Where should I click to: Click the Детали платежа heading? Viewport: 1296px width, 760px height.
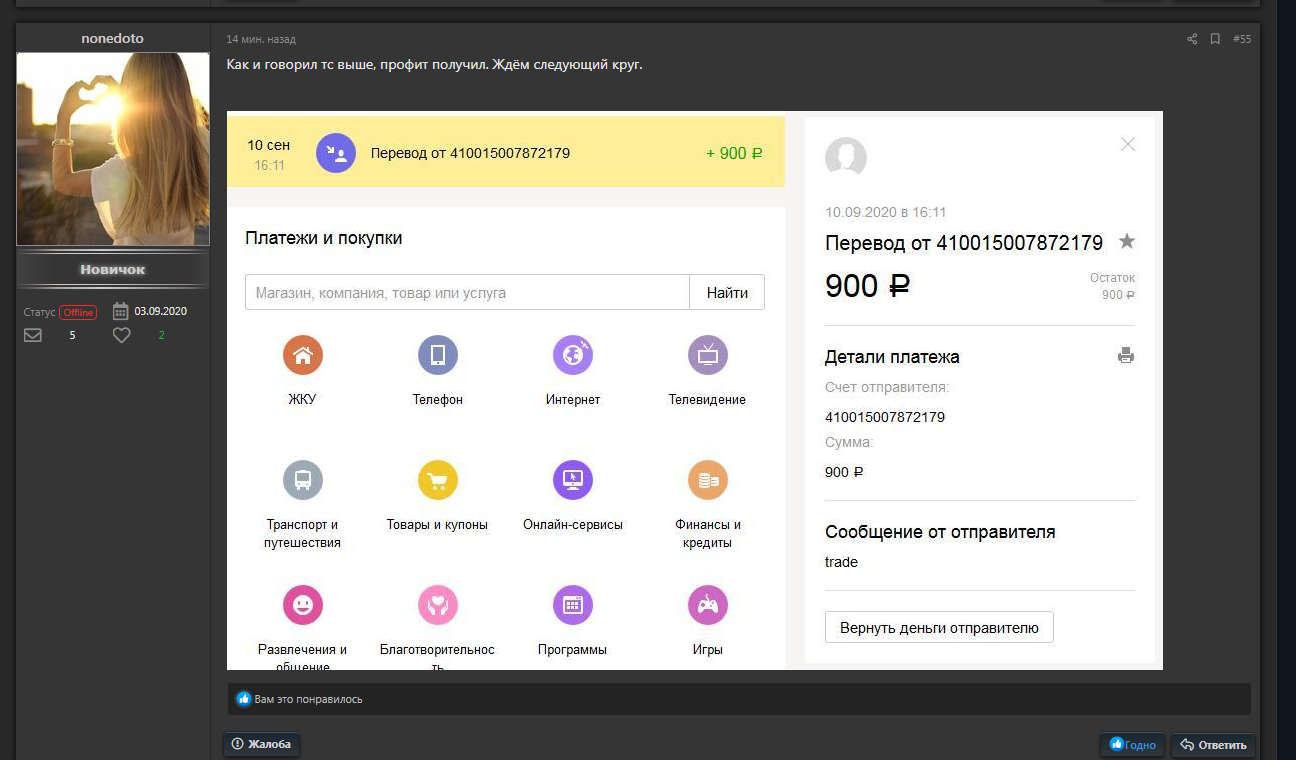892,357
